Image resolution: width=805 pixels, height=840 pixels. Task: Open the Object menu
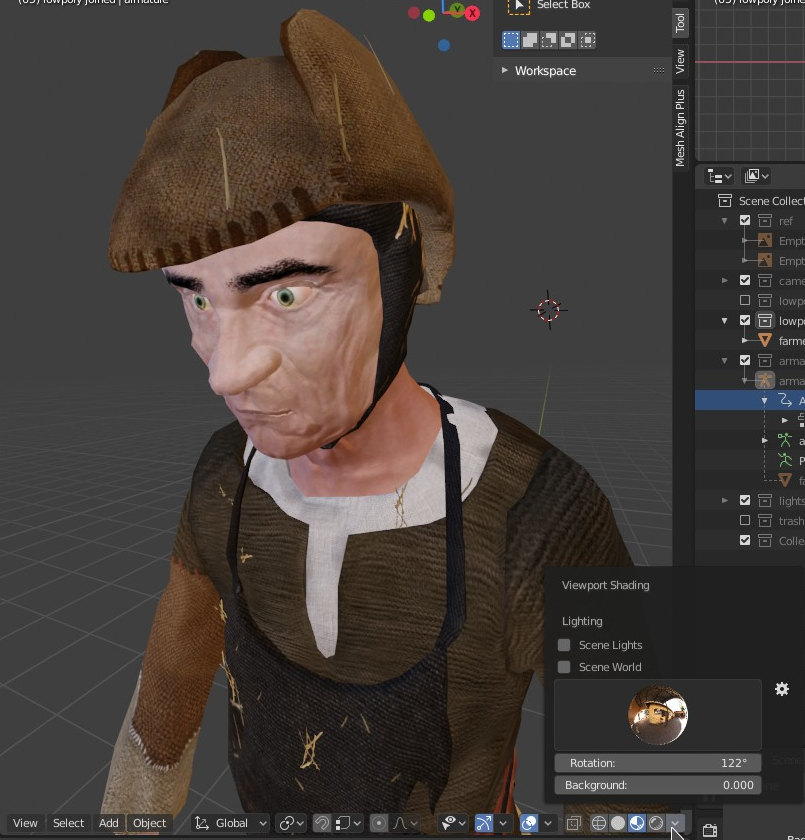149,823
